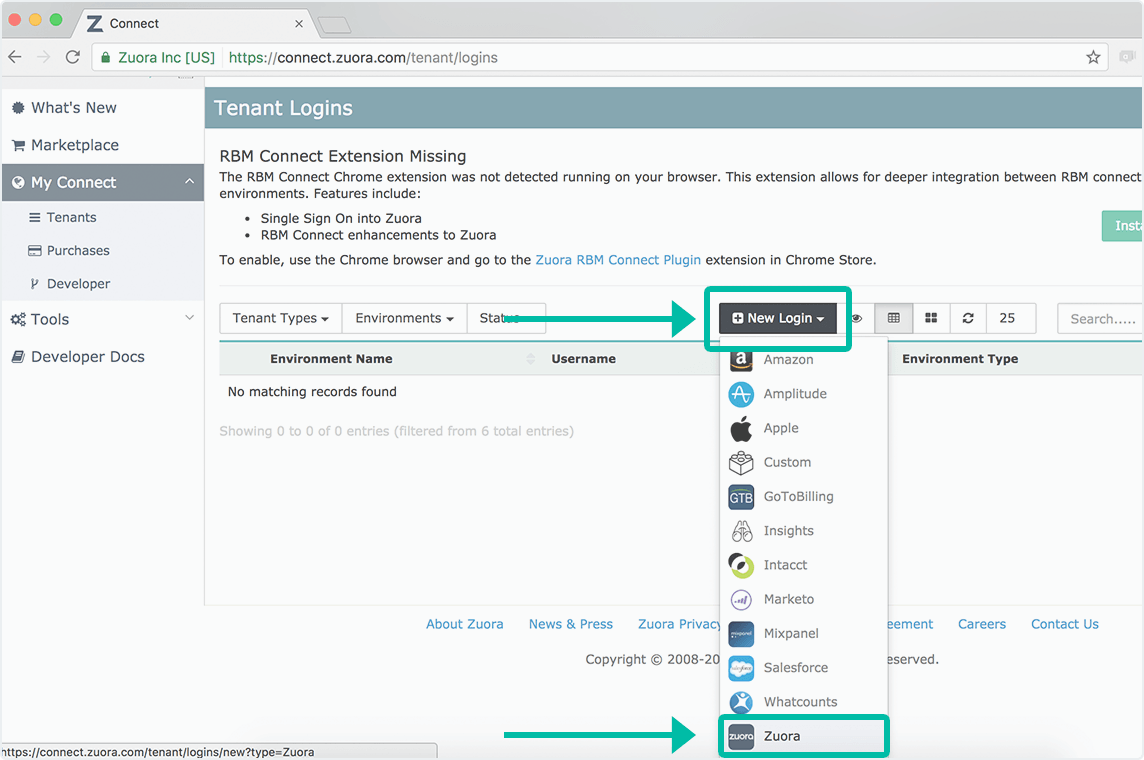This screenshot has height=760, width=1144.
Task: Click the Amazon logo icon in the dropdown
Action: pyautogui.click(x=741, y=359)
